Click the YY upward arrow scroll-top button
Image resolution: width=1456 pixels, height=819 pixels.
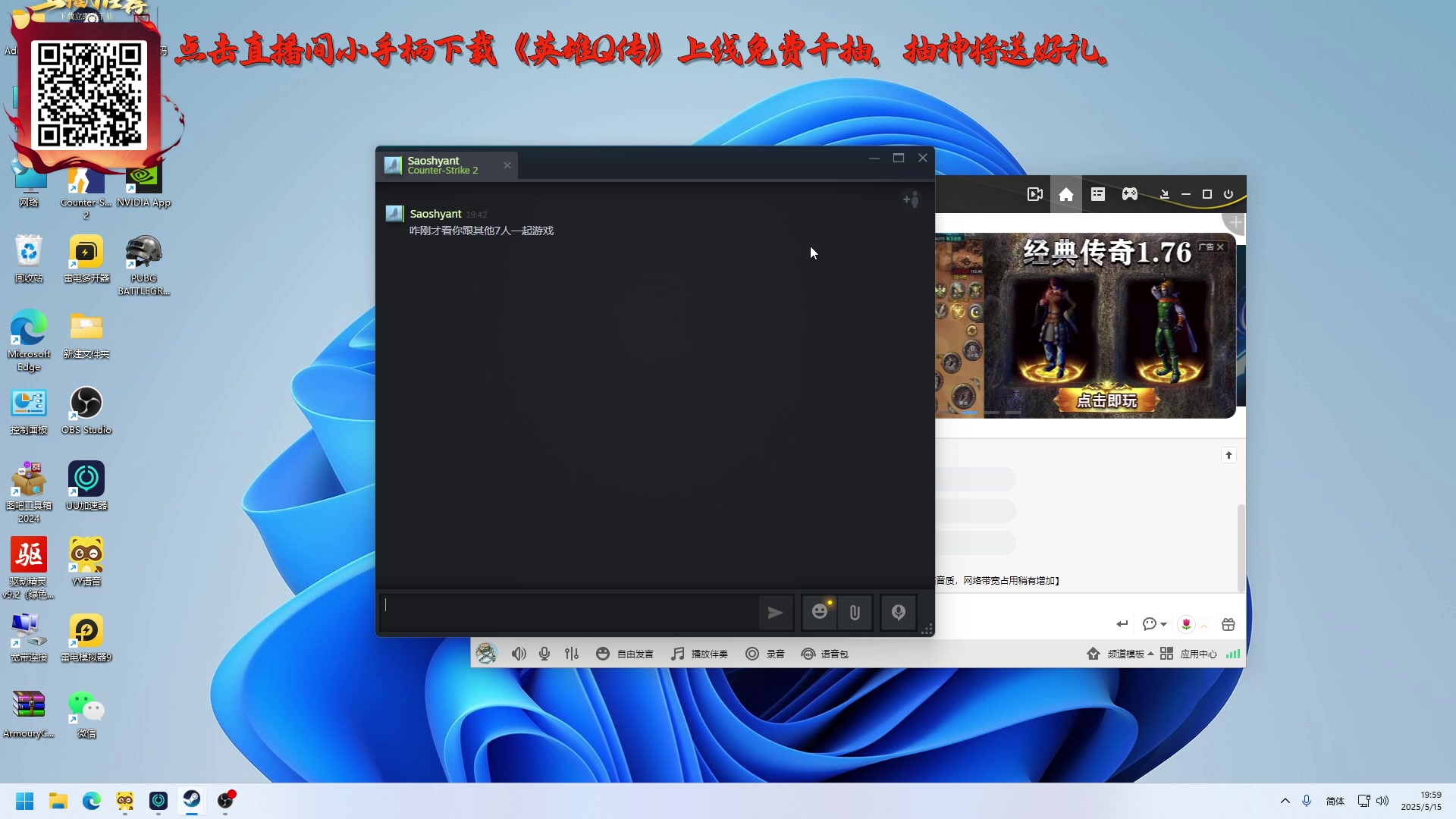[1229, 455]
